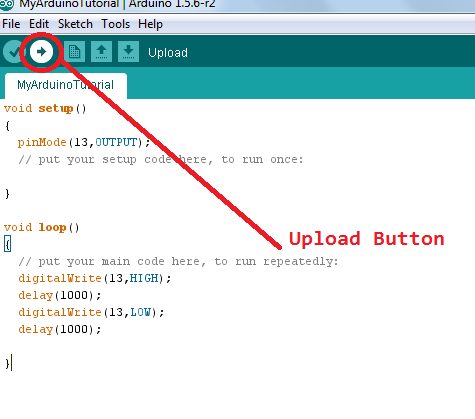Click the digitalWrite(13,LOW) line
475x419 pixels.
91,312
